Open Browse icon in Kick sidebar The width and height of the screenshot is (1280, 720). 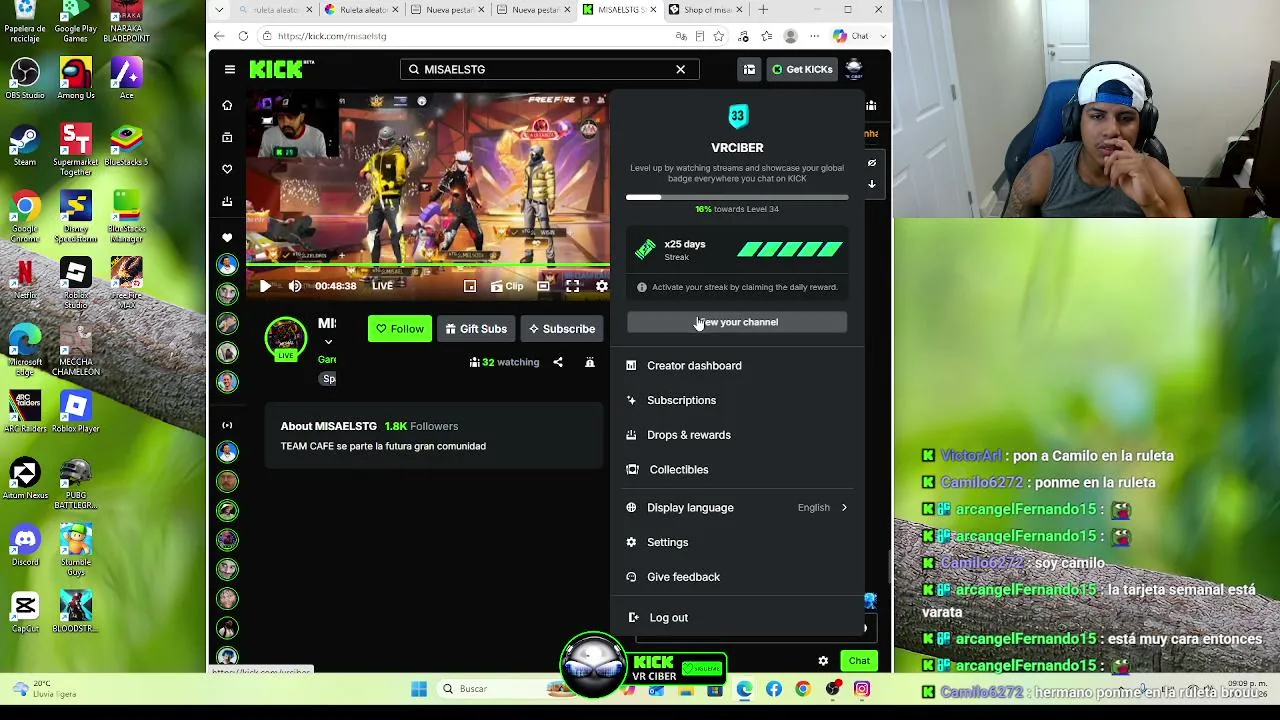click(227, 137)
